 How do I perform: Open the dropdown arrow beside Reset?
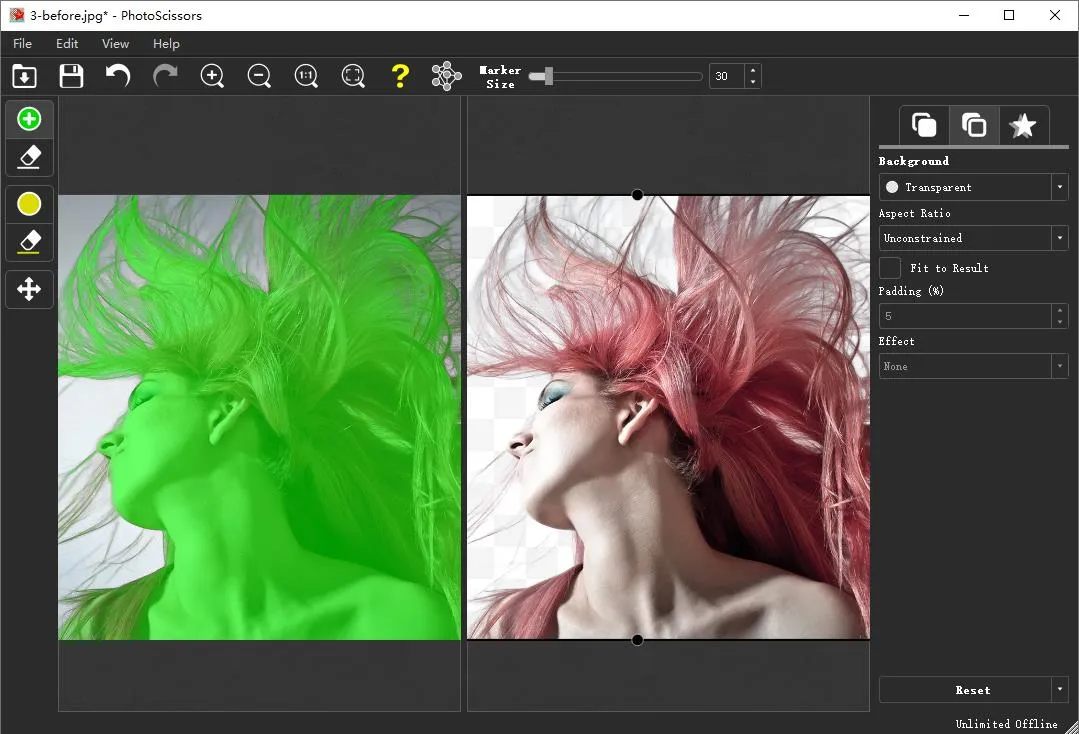tap(1059, 690)
